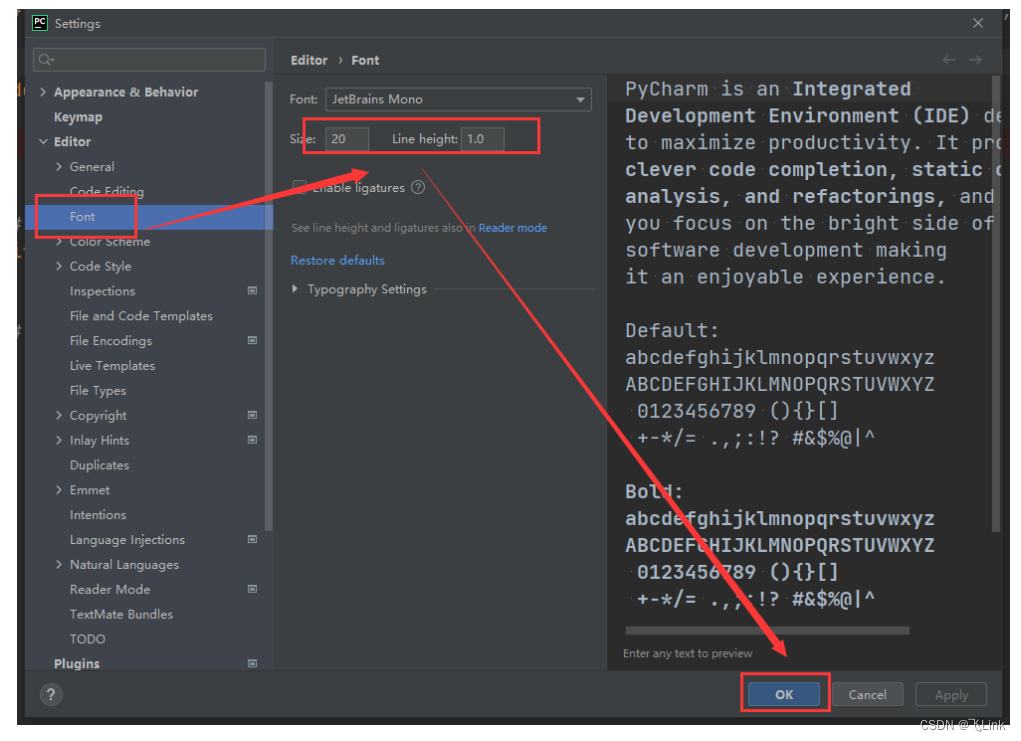Screen dimensions: 1021x741
Task: Click the project icon next to Inlay Hints
Action: (x=252, y=440)
